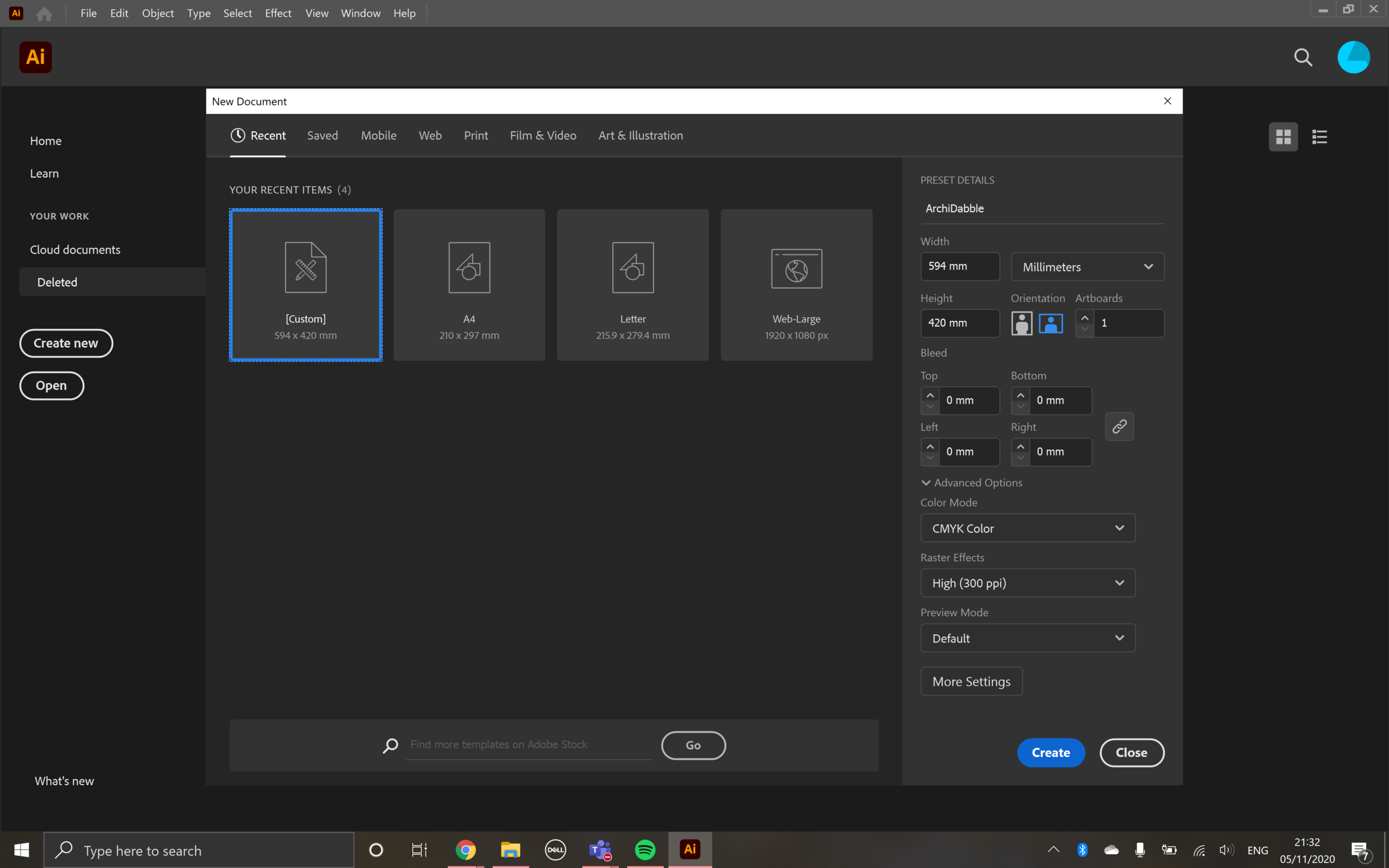This screenshot has width=1389, height=868.
Task: Select the [Custom] 594 x 420 mm preset
Action: (x=306, y=285)
